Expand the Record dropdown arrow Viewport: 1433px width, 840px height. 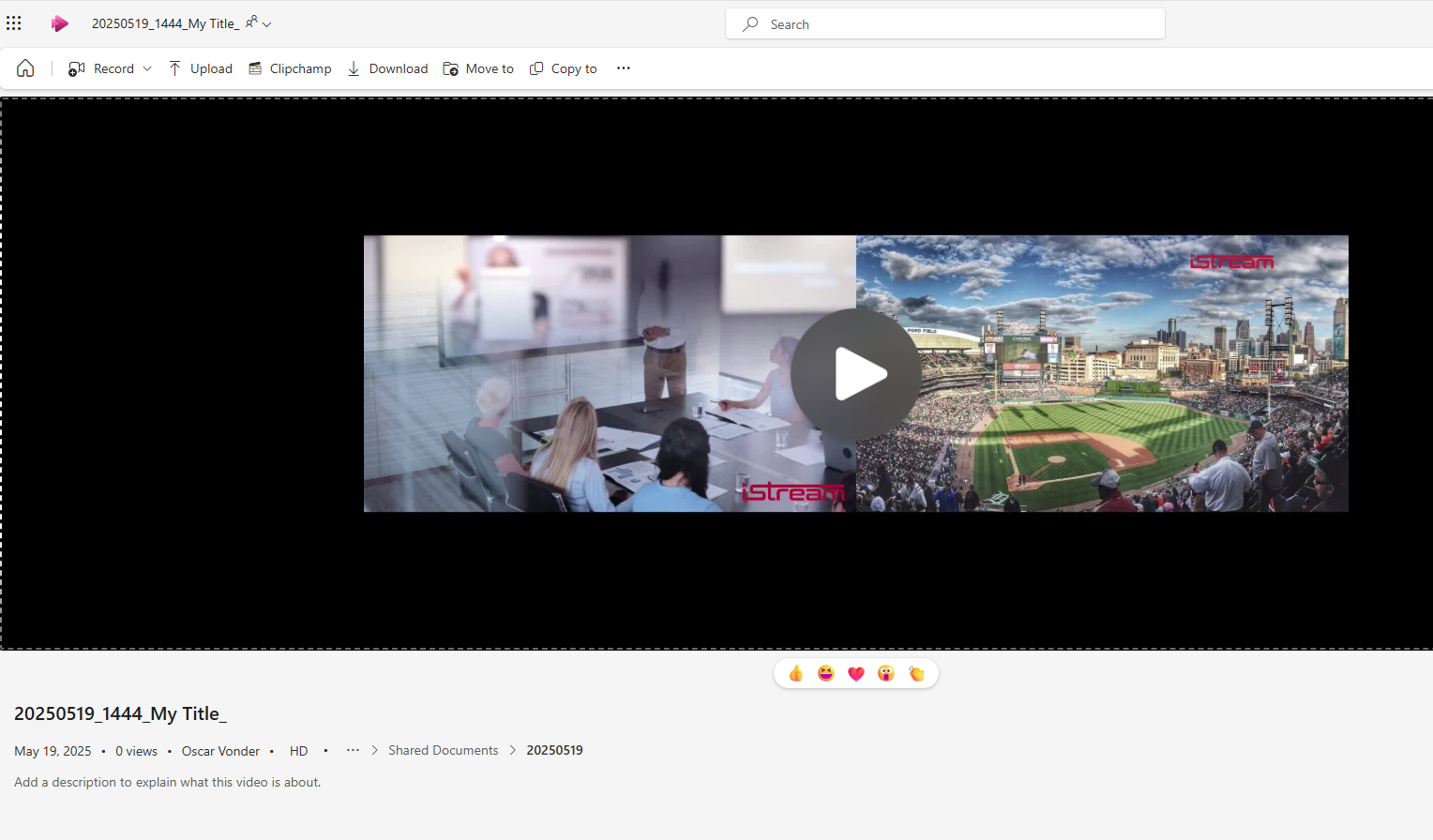(147, 68)
